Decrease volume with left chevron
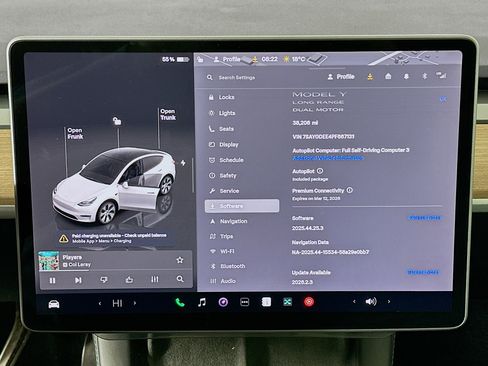 (354, 302)
